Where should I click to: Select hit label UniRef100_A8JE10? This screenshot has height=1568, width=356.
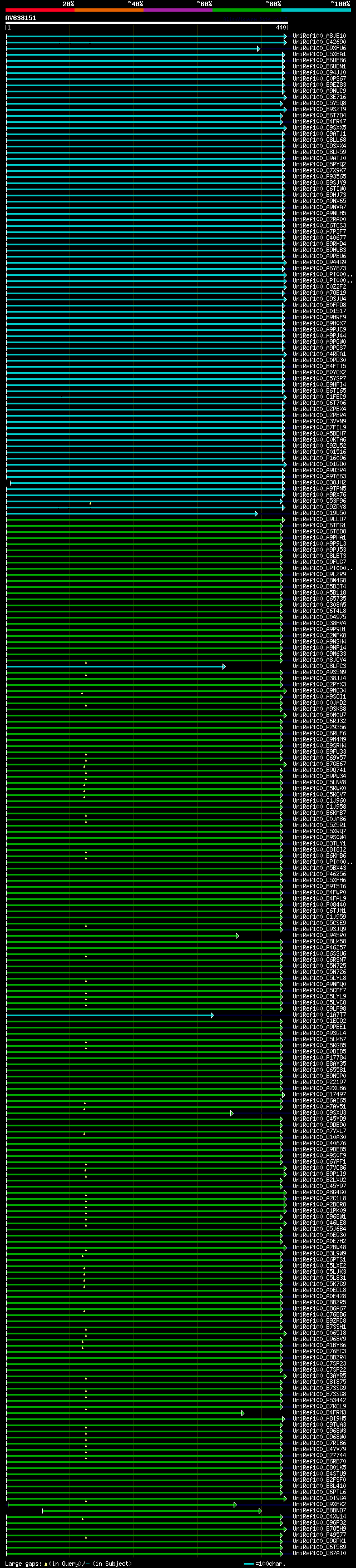319,36
